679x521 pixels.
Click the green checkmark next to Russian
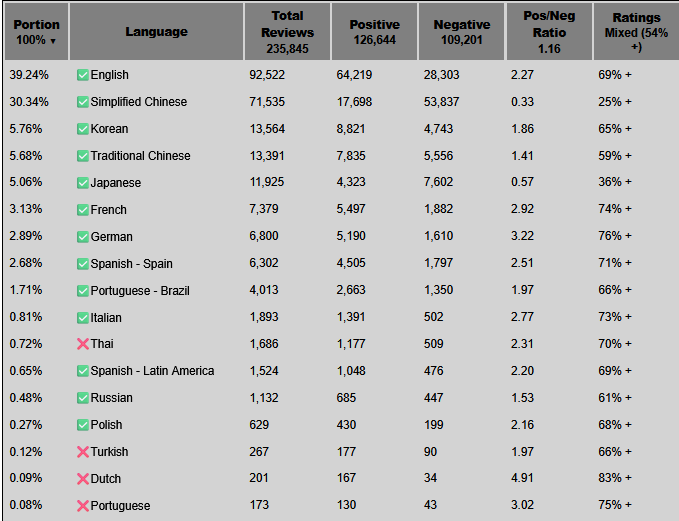[x=83, y=398]
